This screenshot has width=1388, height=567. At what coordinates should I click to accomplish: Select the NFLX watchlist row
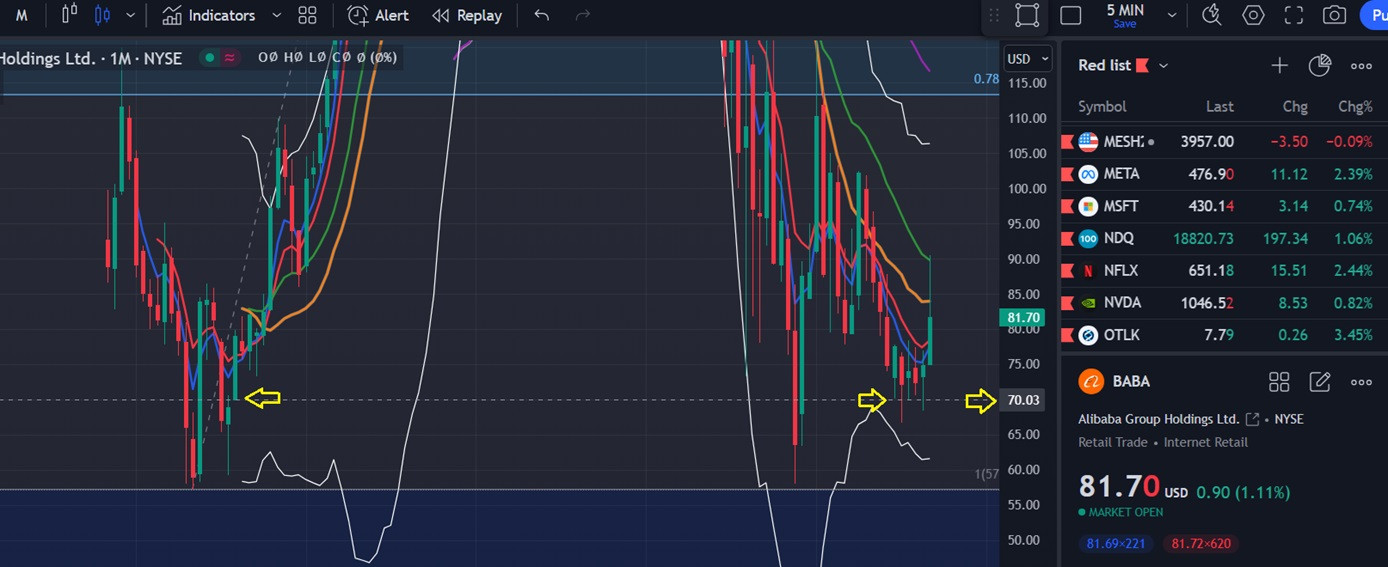pyautogui.click(x=1224, y=270)
